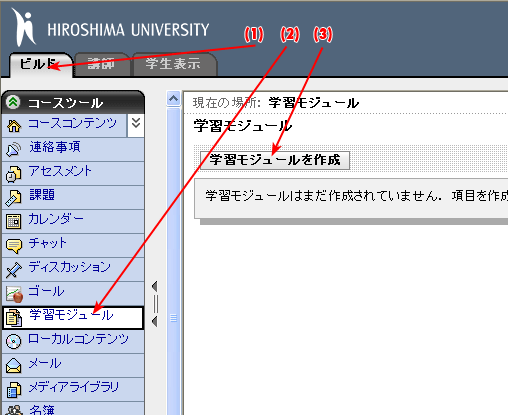Image resolution: width=508 pixels, height=415 pixels.
Task: Click the pushpin icon for ディスカッション
Action: [x=13, y=270]
